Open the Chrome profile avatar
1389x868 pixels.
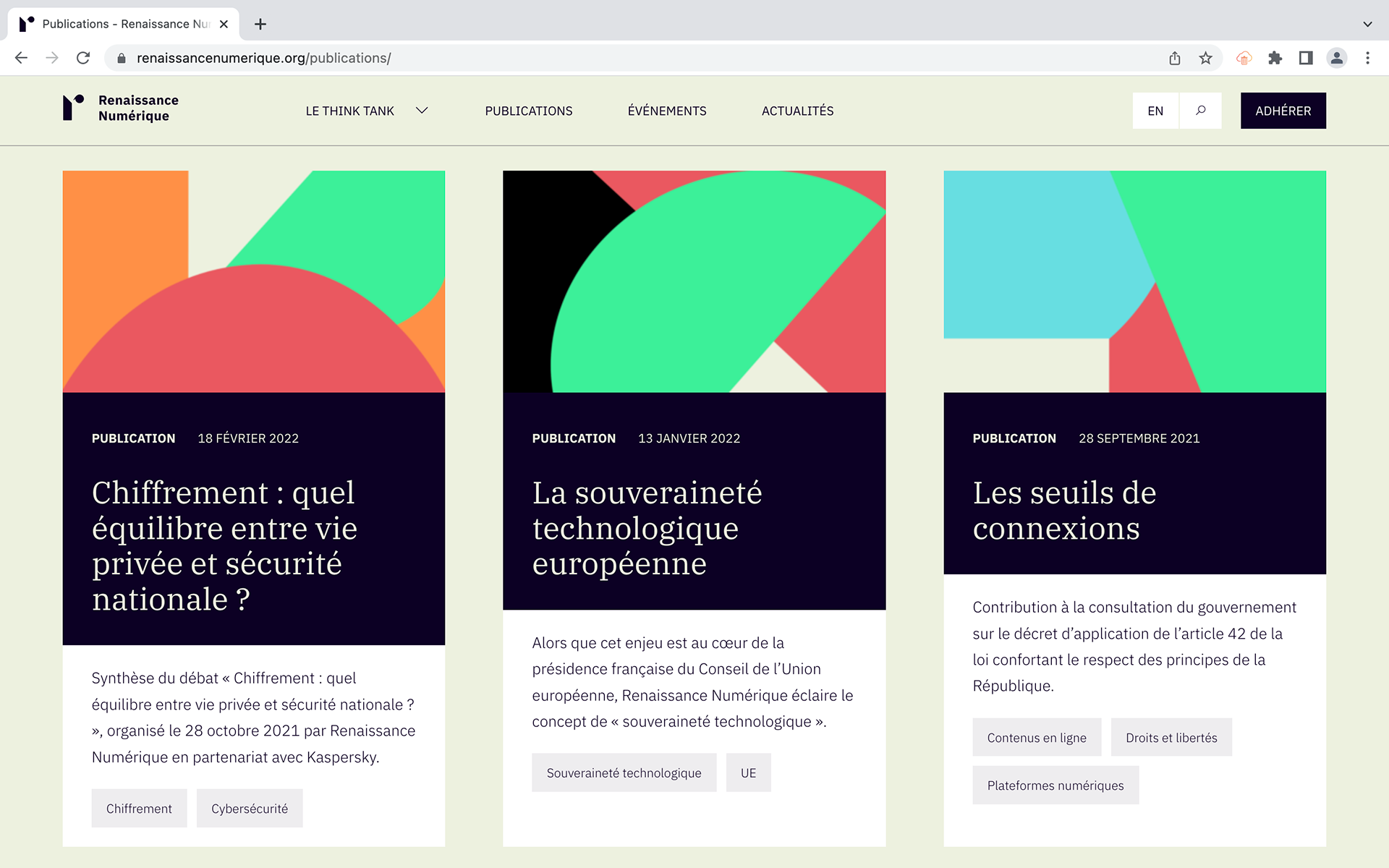click(x=1336, y=58)
